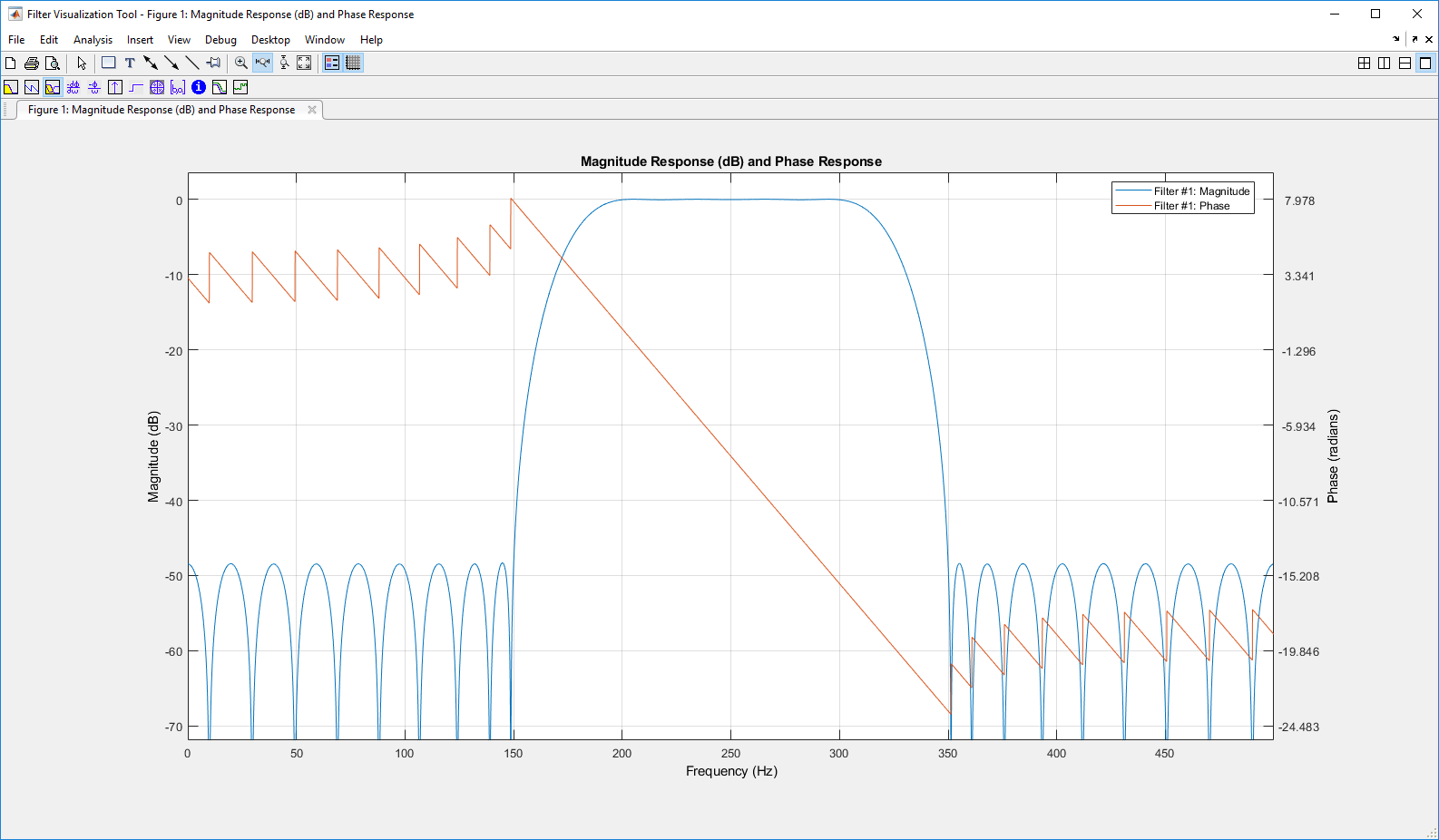Open the Analysis menu
Image resolution: width=1439 pixels, height=840 pixels.
pyautogui.click(x=93, y=40)
